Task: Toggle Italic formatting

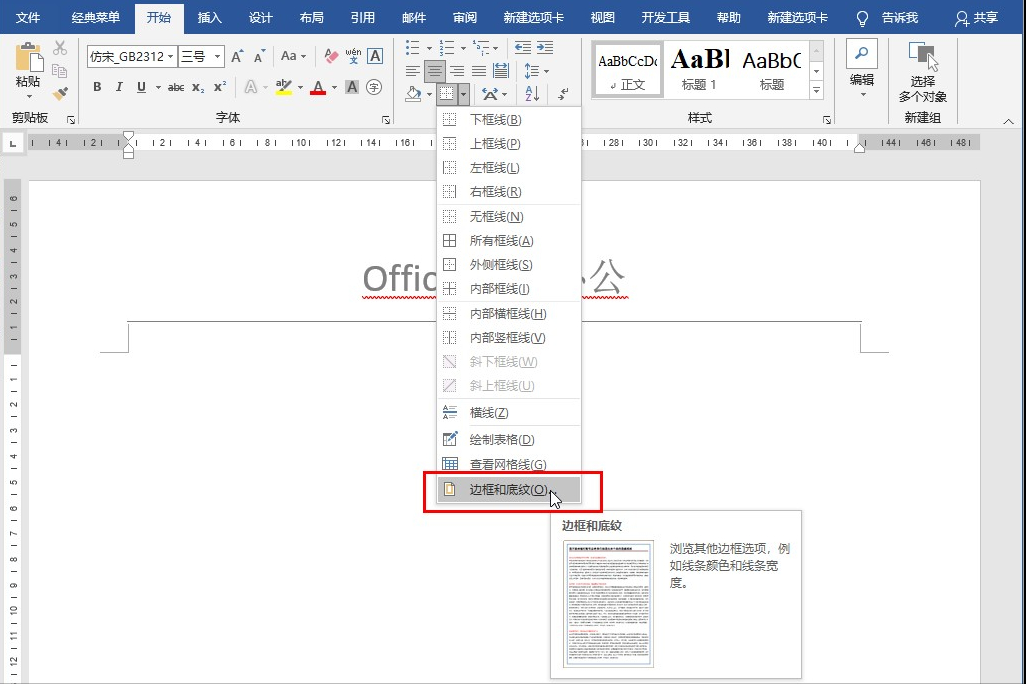Action: point(118,87)
